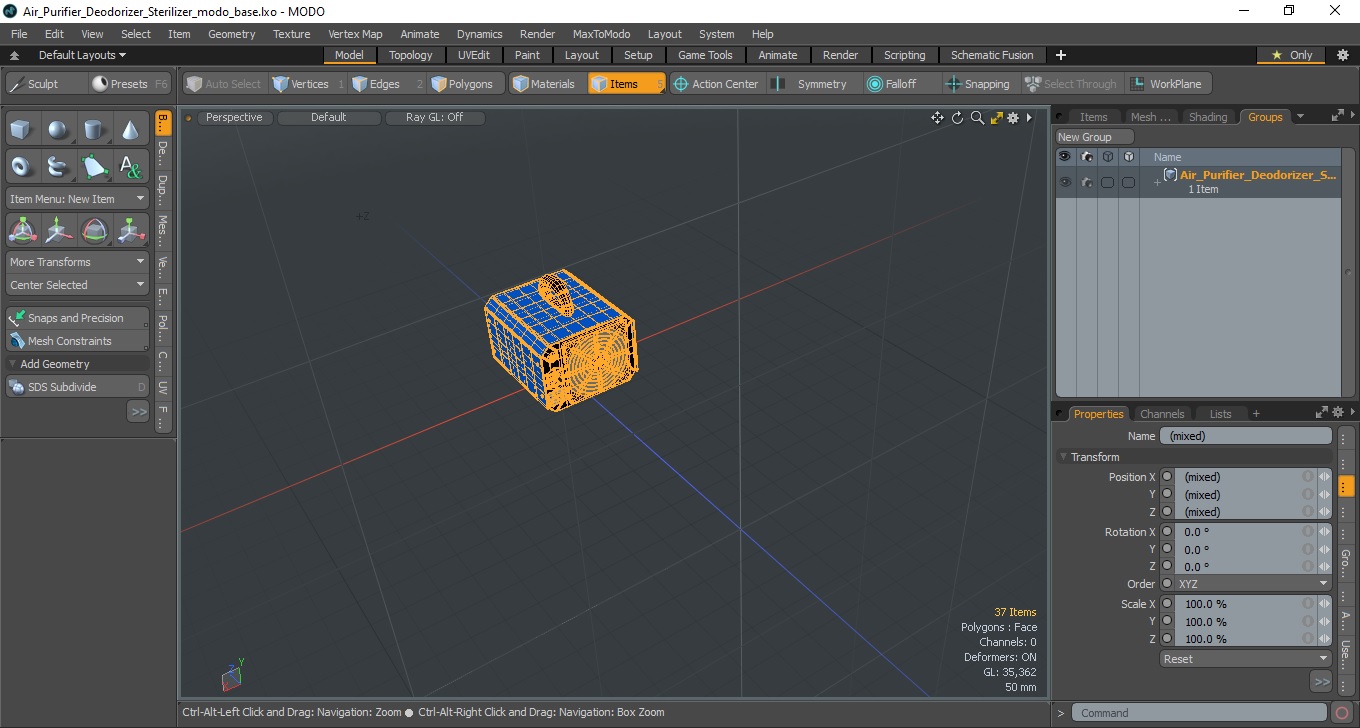The width and height of the screenshot is (1360, 728).
Task: Open layout settings gear at top right
Action: click(1343, 55)
